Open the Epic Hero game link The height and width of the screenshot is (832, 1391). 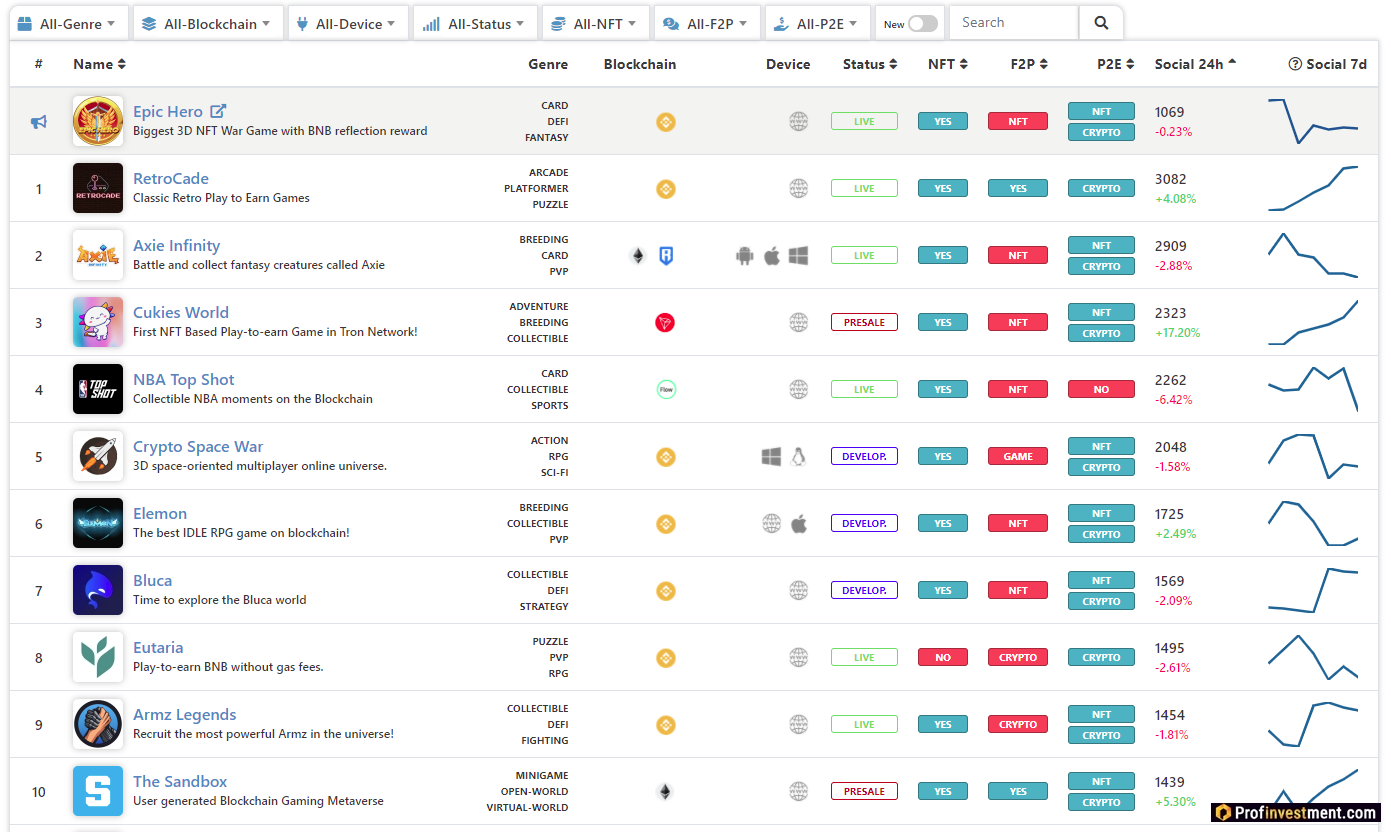click(x=168, y=112)
